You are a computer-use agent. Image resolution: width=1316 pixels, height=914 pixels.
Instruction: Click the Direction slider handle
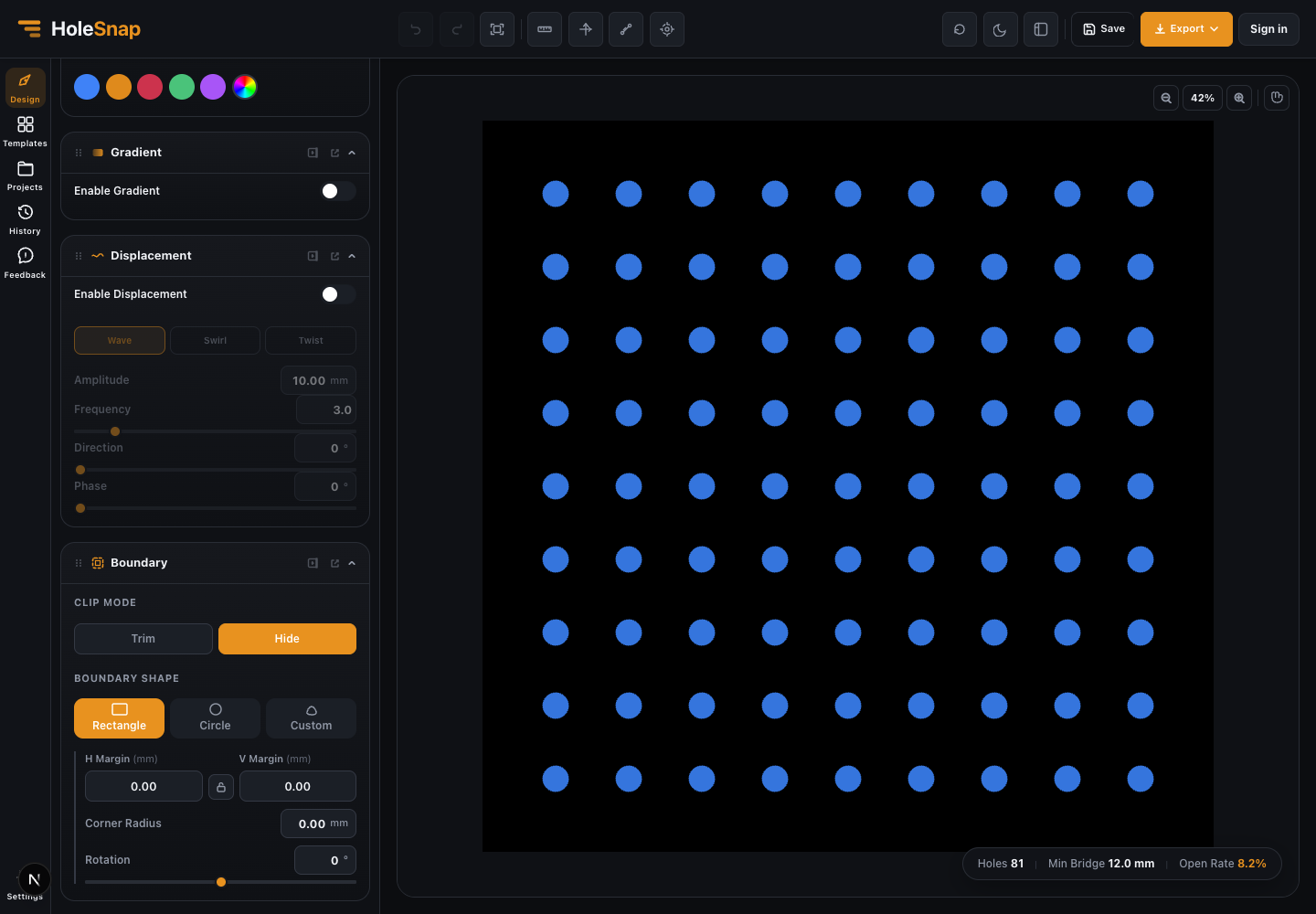[x=80, y=470]
